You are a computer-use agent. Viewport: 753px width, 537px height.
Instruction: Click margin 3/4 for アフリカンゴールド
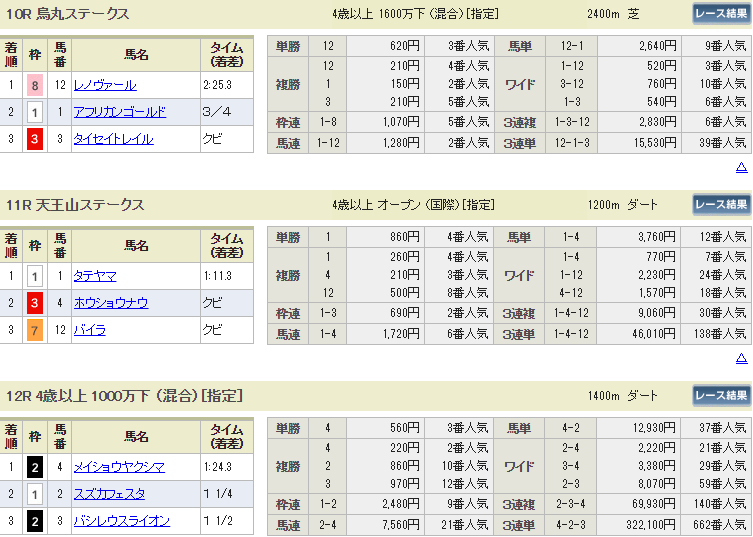(217, 112)
